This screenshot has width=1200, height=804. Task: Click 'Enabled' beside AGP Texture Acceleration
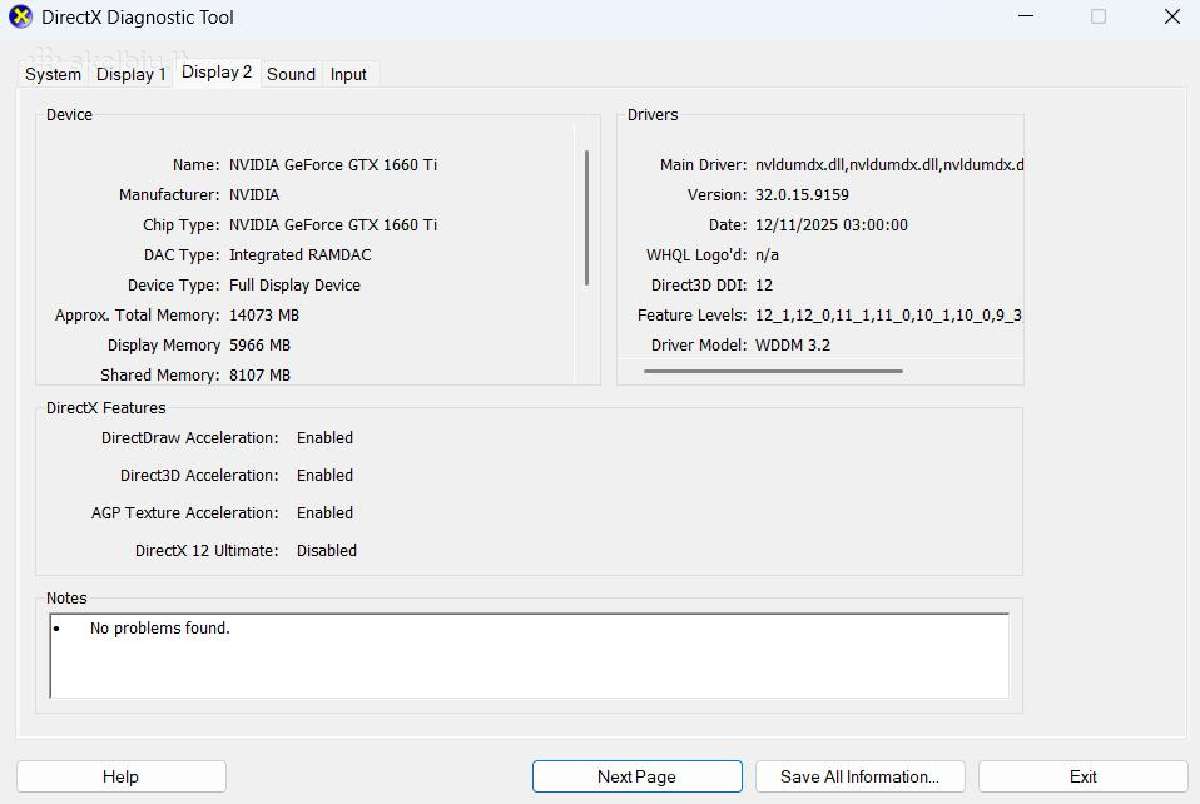click(x=325, y=513)
